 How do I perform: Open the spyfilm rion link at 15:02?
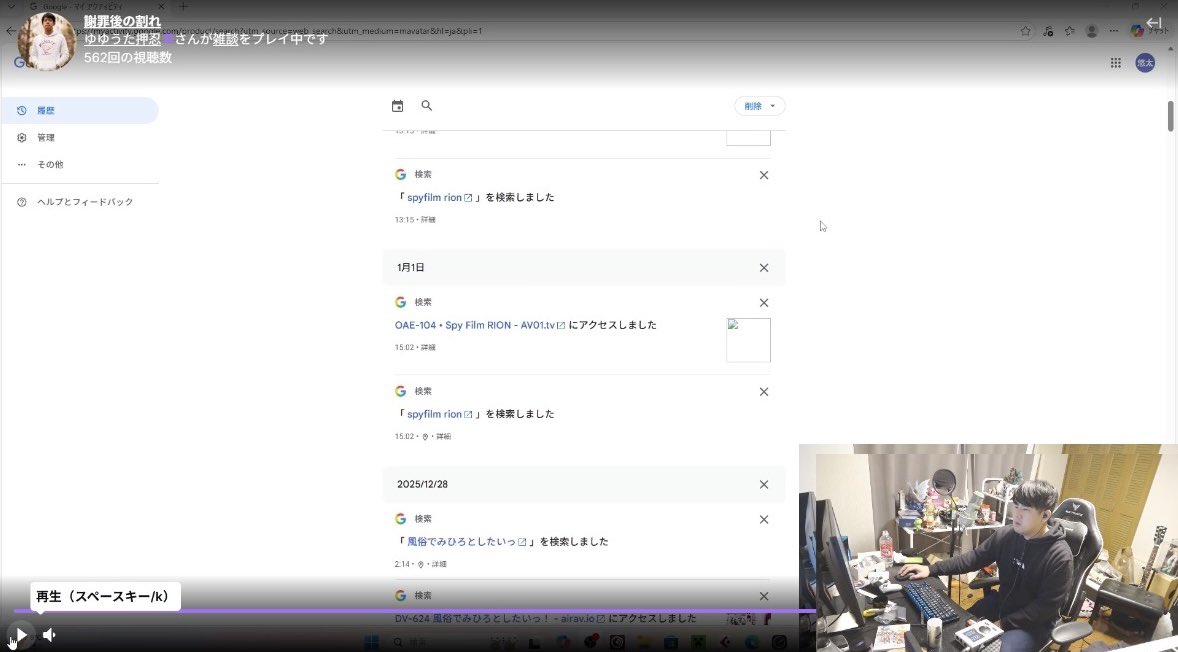pyautogui.click(x=439, y=414)
